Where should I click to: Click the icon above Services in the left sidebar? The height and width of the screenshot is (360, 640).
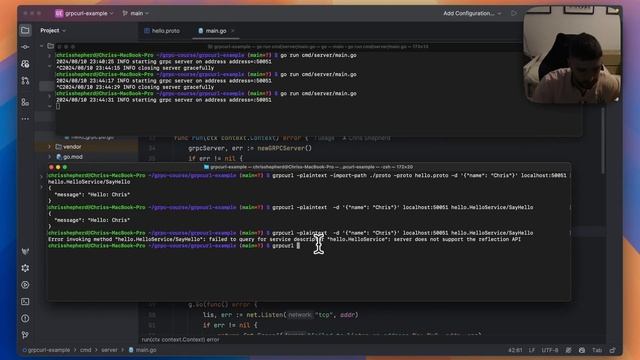[25, 251]
